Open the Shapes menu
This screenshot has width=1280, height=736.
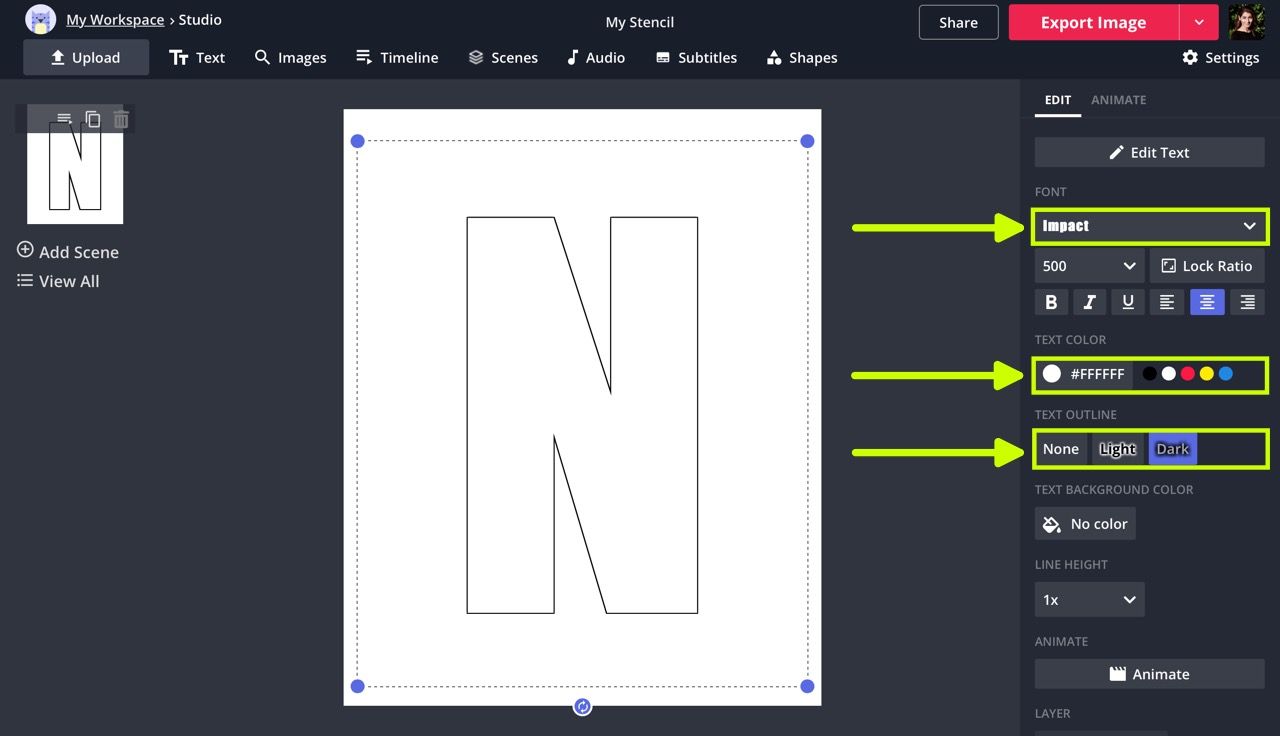801,58
